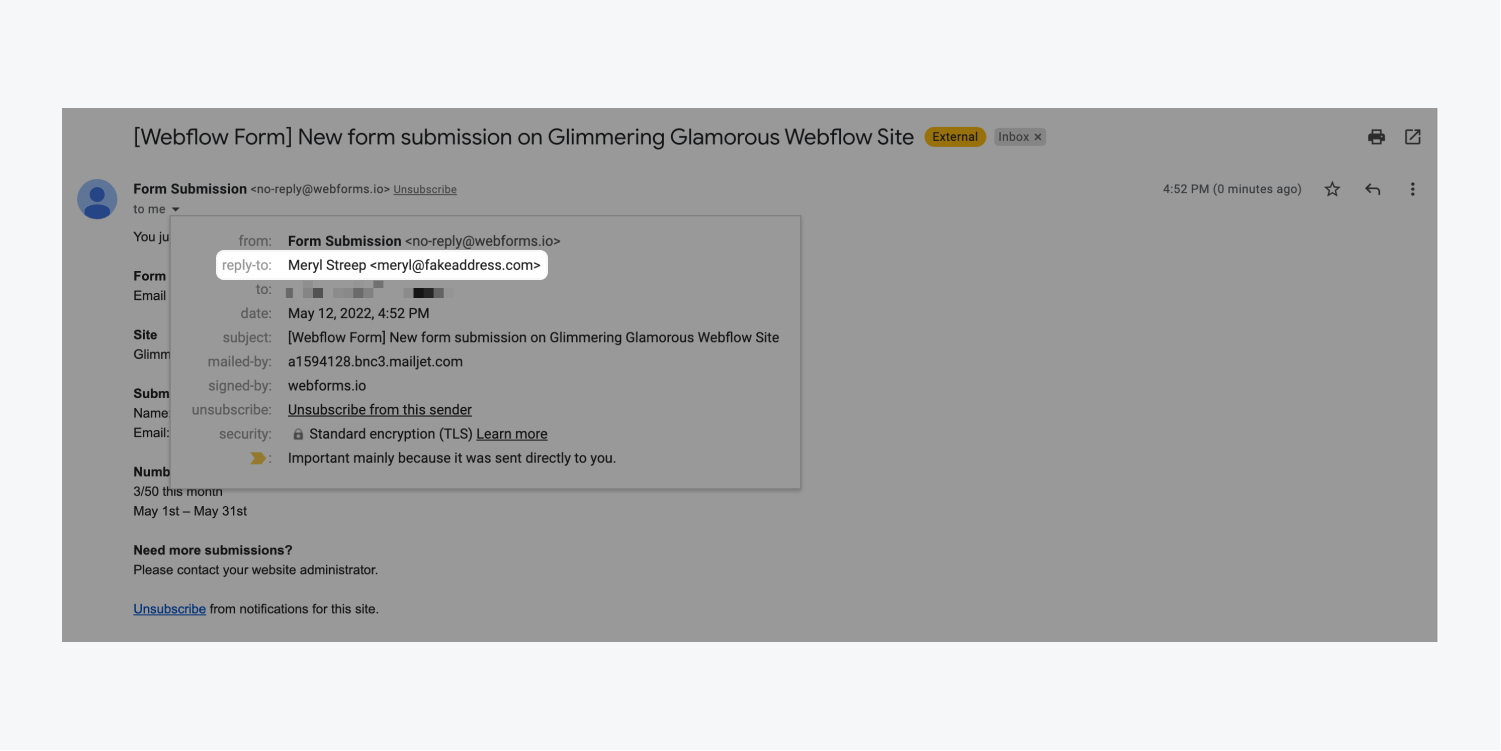Remove the Inbox label via x
The width and height of the screenshot is (1501, 751).
click(1038, 137)
